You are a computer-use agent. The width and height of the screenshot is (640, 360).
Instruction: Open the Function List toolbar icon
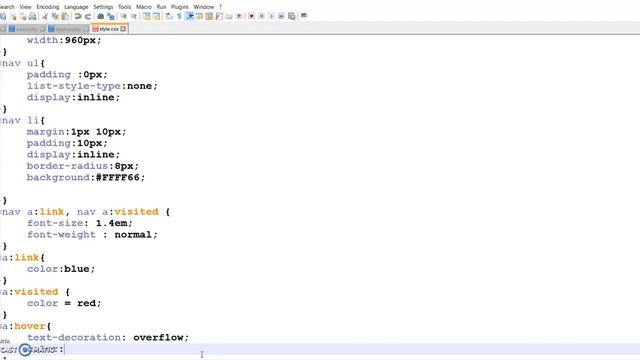coord(219,16)
